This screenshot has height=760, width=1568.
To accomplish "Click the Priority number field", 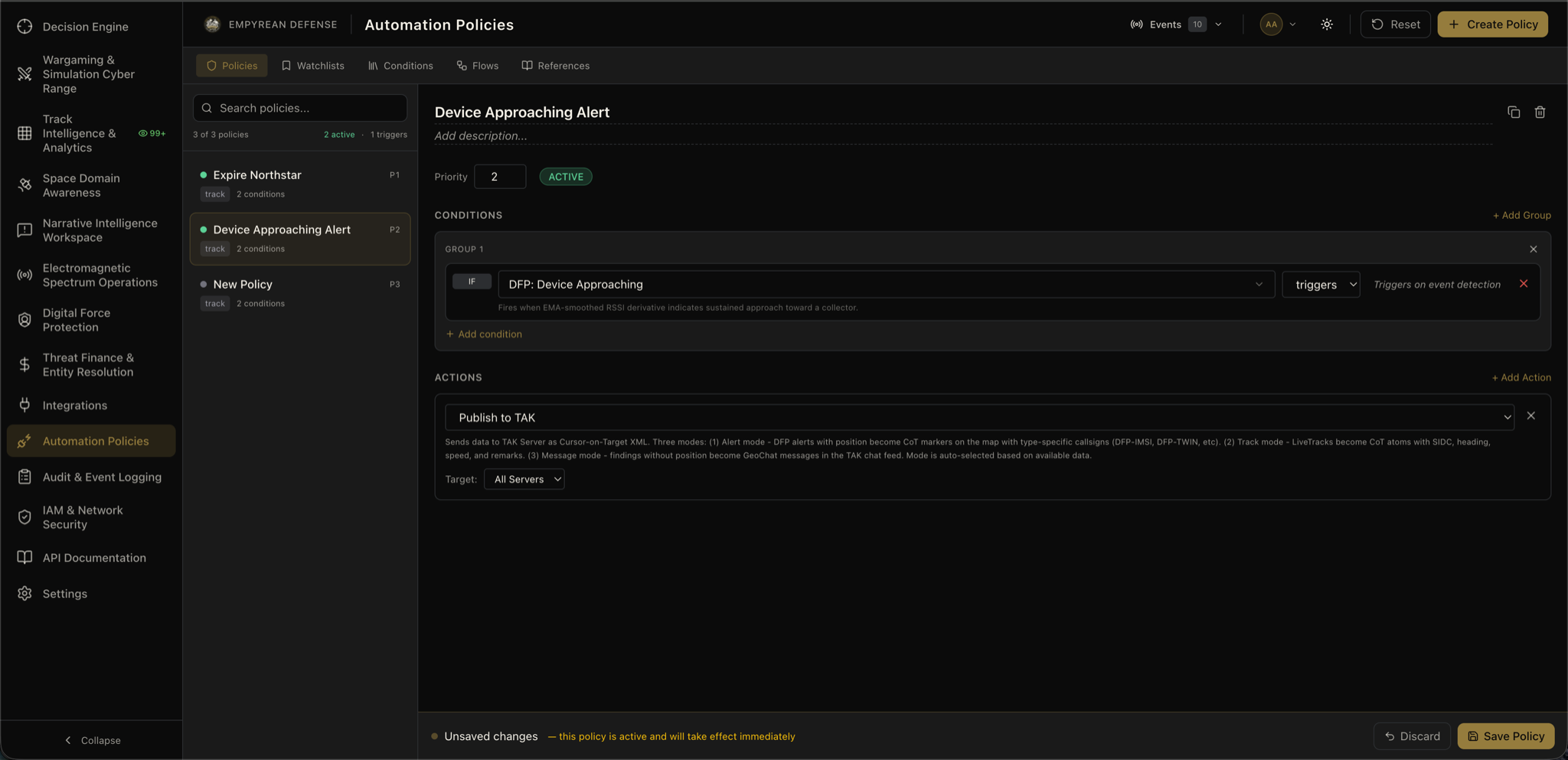I will [500, 177].
